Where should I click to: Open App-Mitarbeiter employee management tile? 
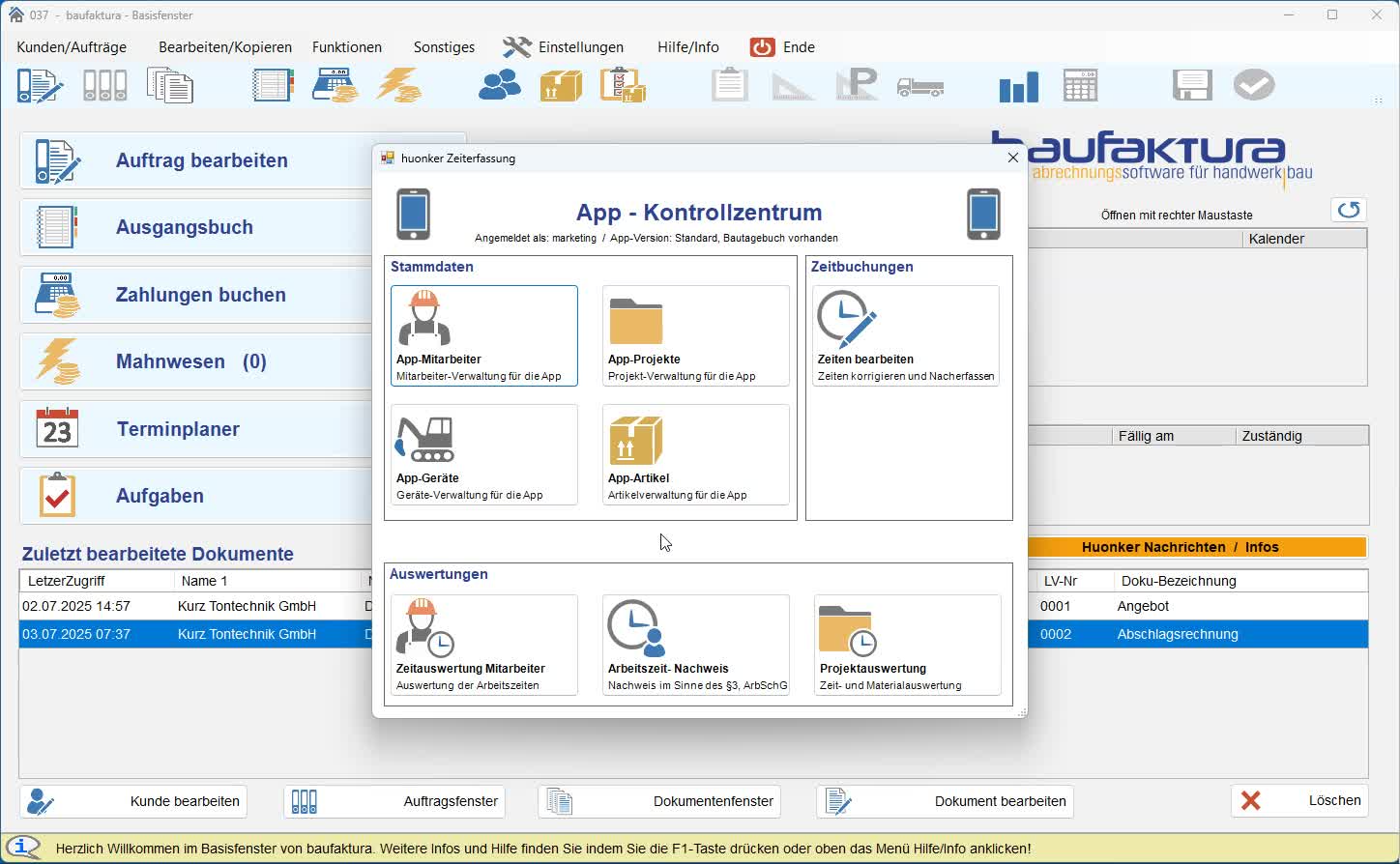click(x=483, y=335)
